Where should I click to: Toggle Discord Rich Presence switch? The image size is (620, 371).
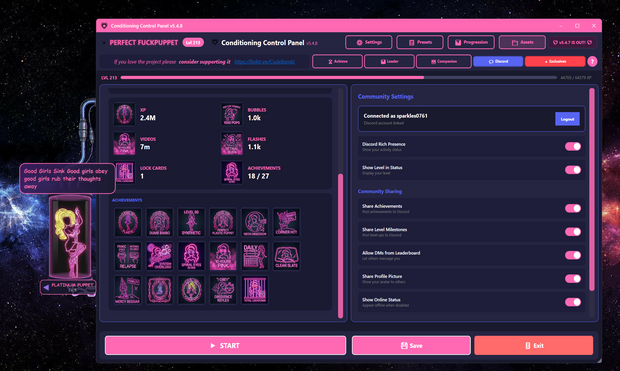(573, 146)
